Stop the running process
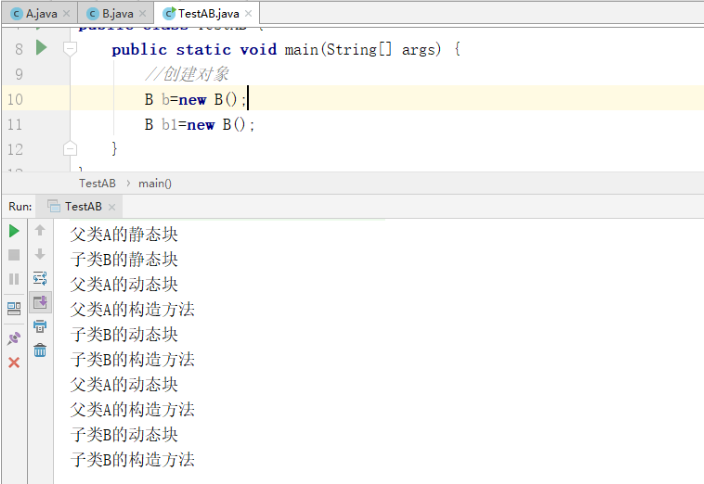The image size is (704, 484). (14, 255)
